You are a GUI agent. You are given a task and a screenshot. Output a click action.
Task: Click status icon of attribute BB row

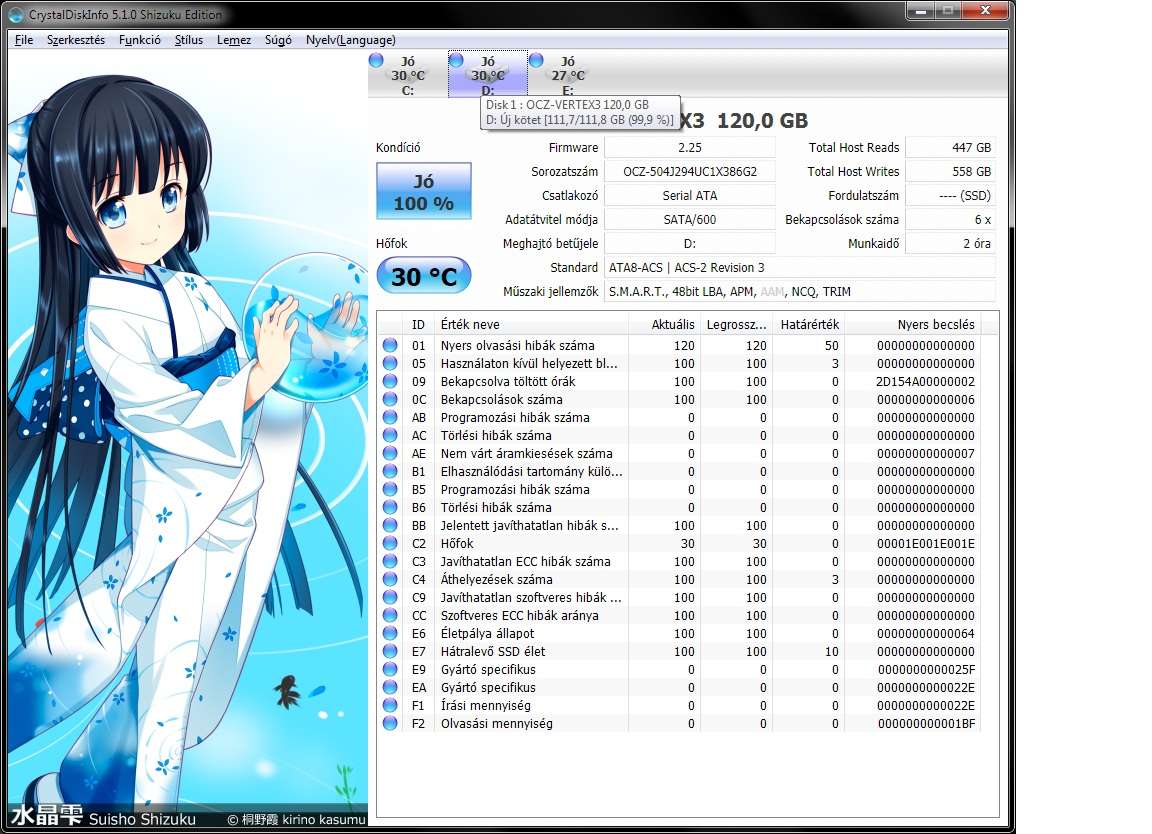pos(390,525)
